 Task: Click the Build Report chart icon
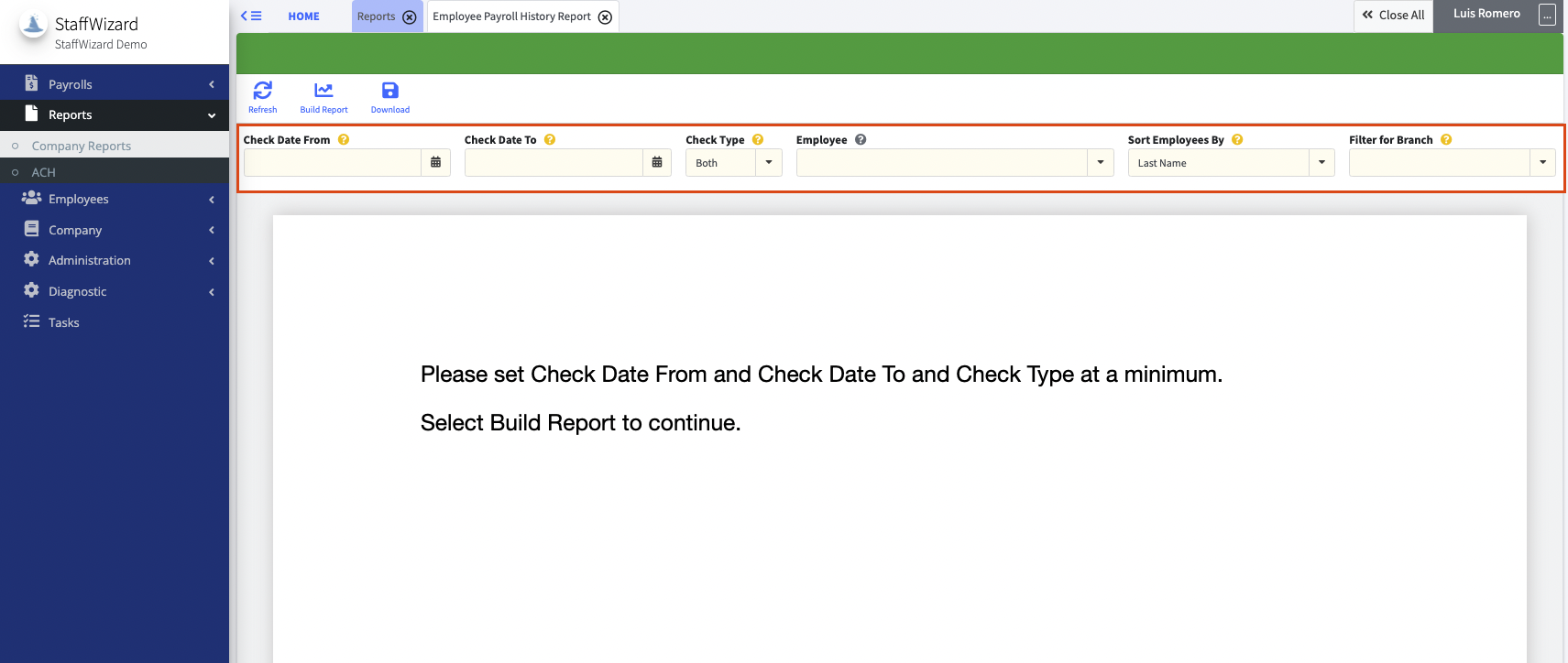(x=323, y=91)
